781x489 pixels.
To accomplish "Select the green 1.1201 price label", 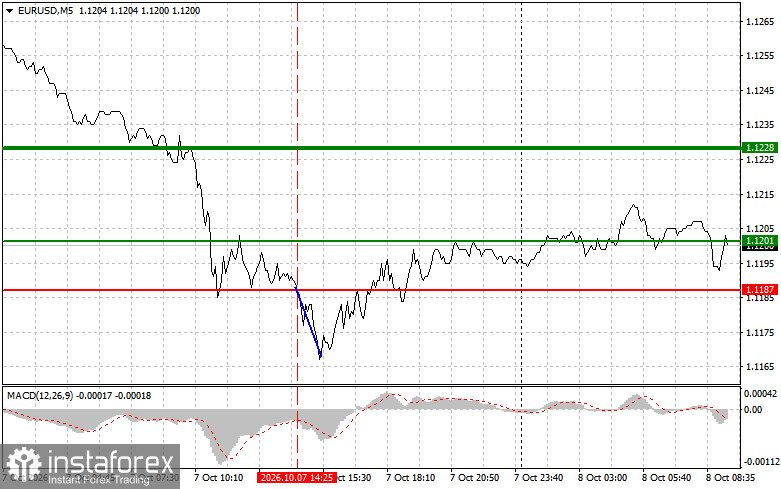I will point(759,241).
